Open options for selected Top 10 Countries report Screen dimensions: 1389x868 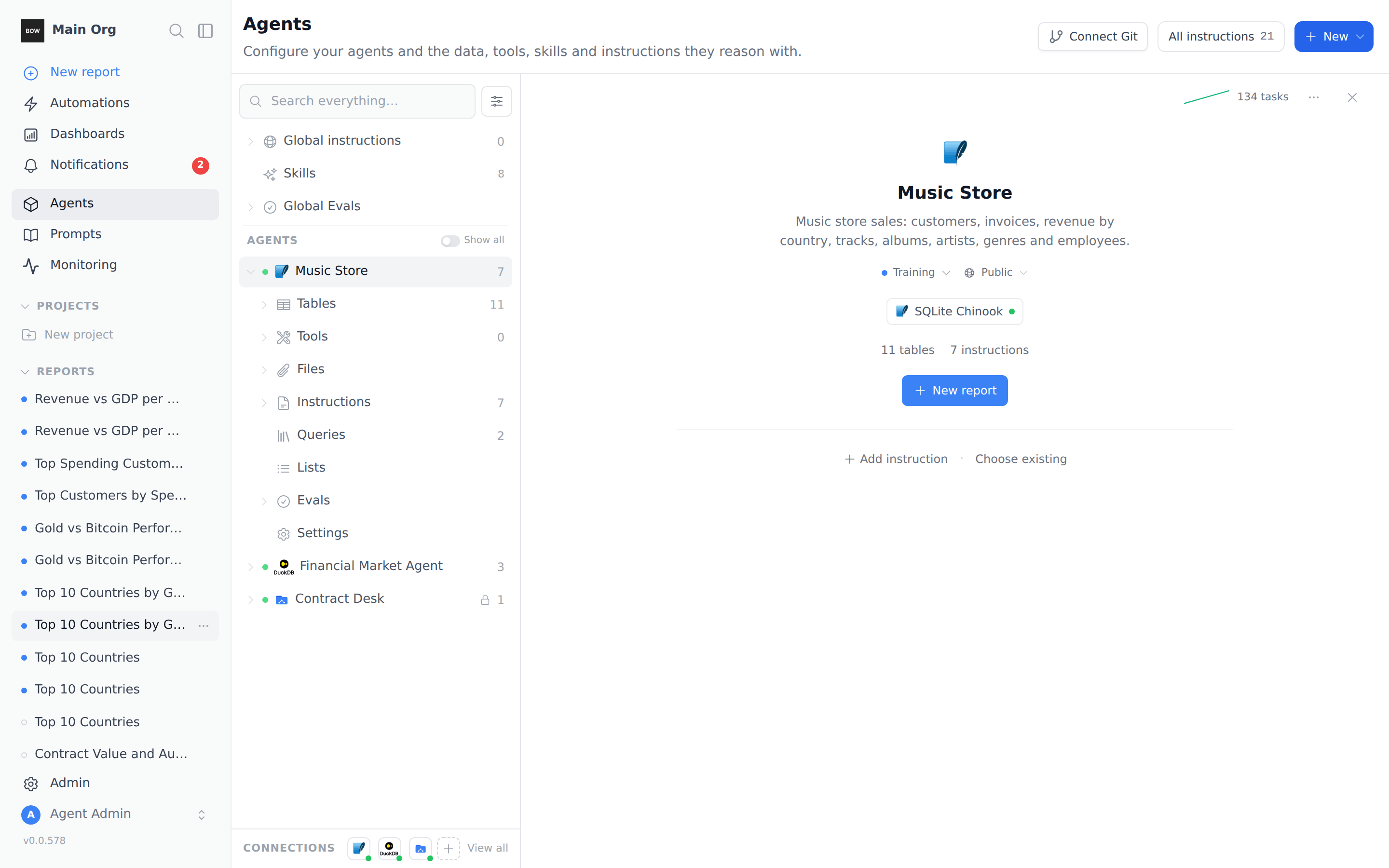coord(204,625)
